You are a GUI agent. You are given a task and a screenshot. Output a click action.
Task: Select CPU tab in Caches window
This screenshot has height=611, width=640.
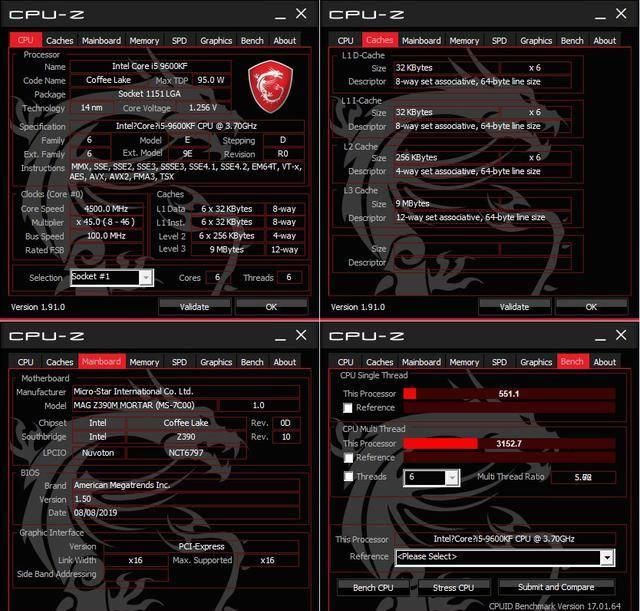click(345, 40)
